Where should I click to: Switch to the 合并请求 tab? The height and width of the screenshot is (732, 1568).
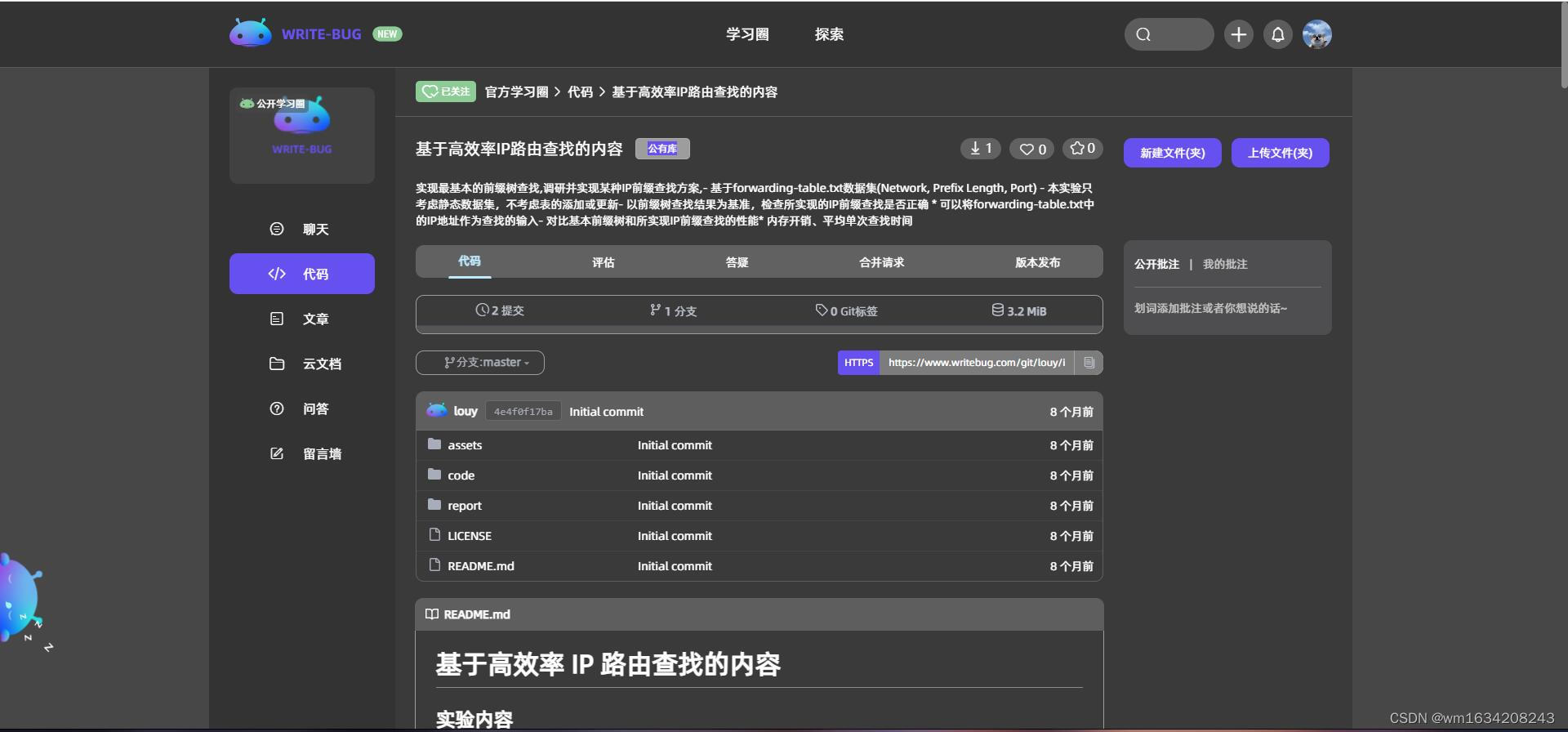[881, 262]
